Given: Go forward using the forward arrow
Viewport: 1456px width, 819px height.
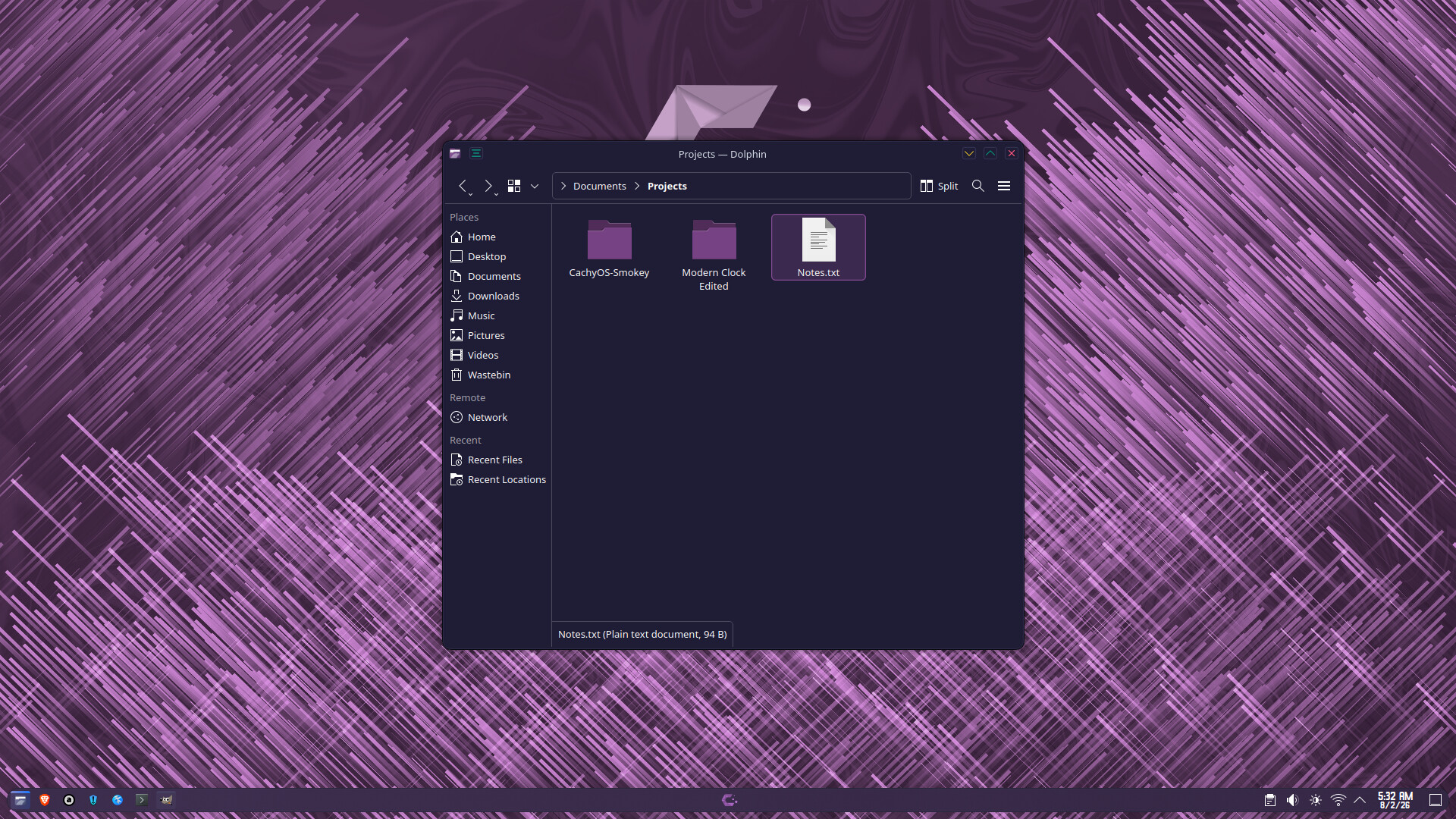Looking at the screenshot, I should pos(488,186).
